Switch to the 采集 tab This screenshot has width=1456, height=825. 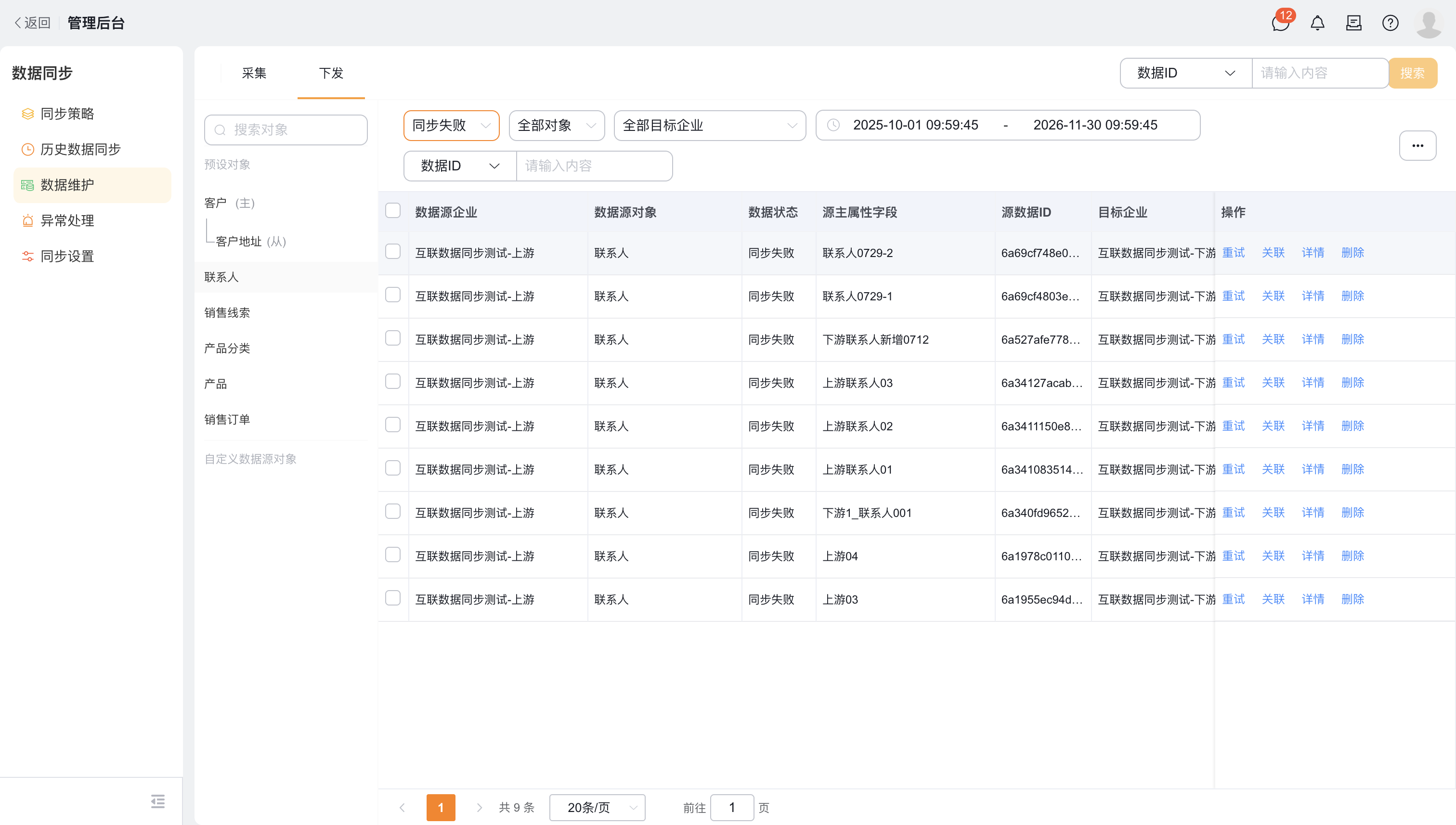[x=254, y=73]
